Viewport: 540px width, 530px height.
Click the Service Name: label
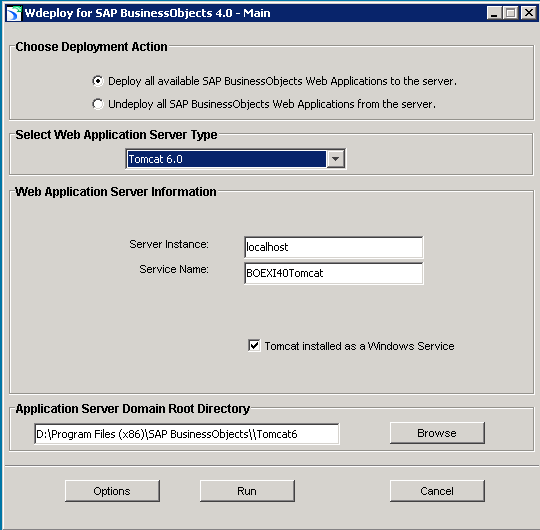(174, 269)
